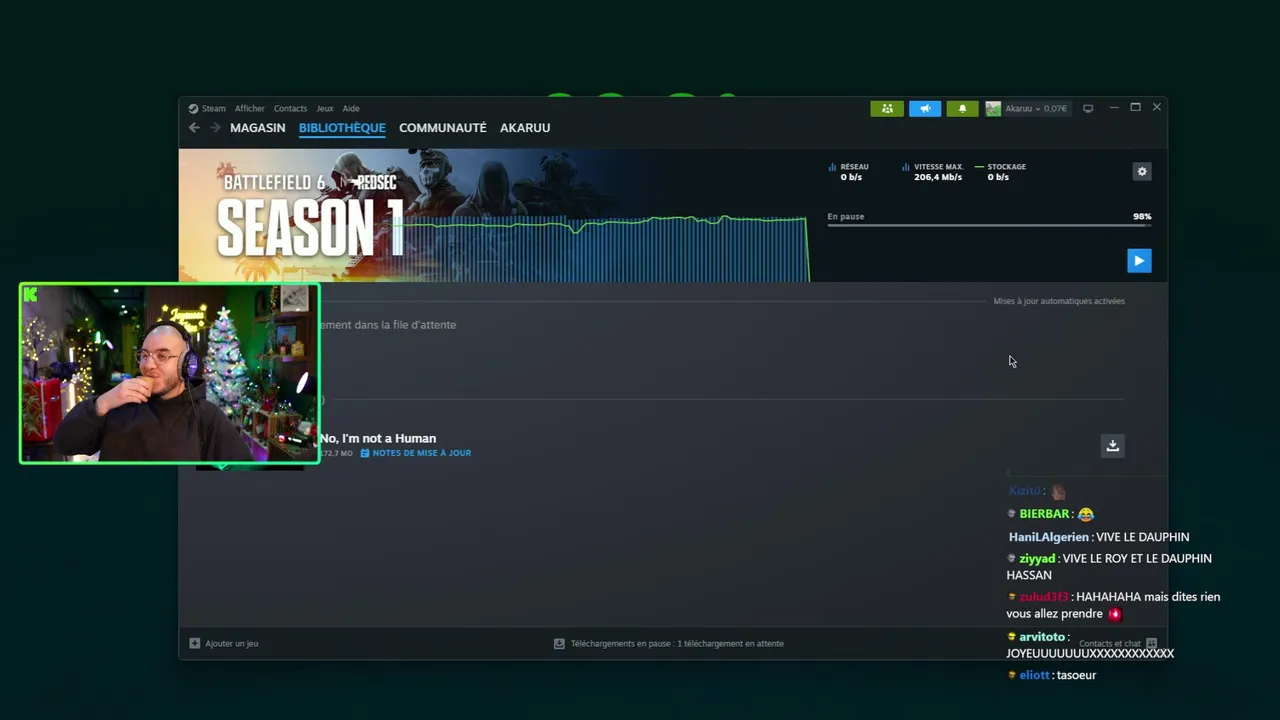Viewport: 1280px width, 720px height.
Task: Click the 0,07€ wallet balance
Action: 1055,108
